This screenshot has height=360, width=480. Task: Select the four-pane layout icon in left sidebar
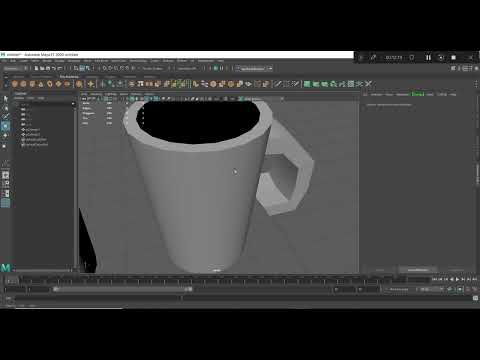(x=5, y=184)
